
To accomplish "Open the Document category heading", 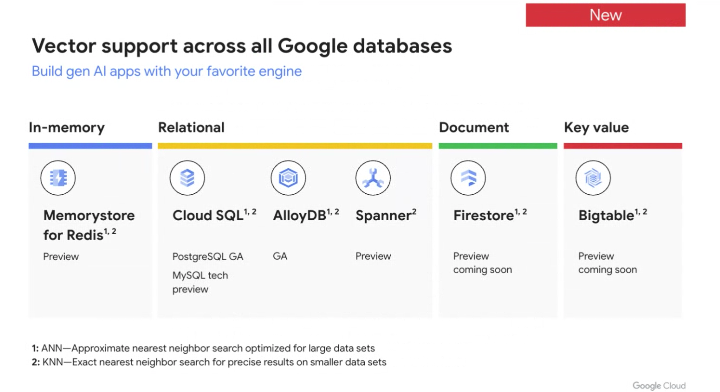I will [473, 127].
